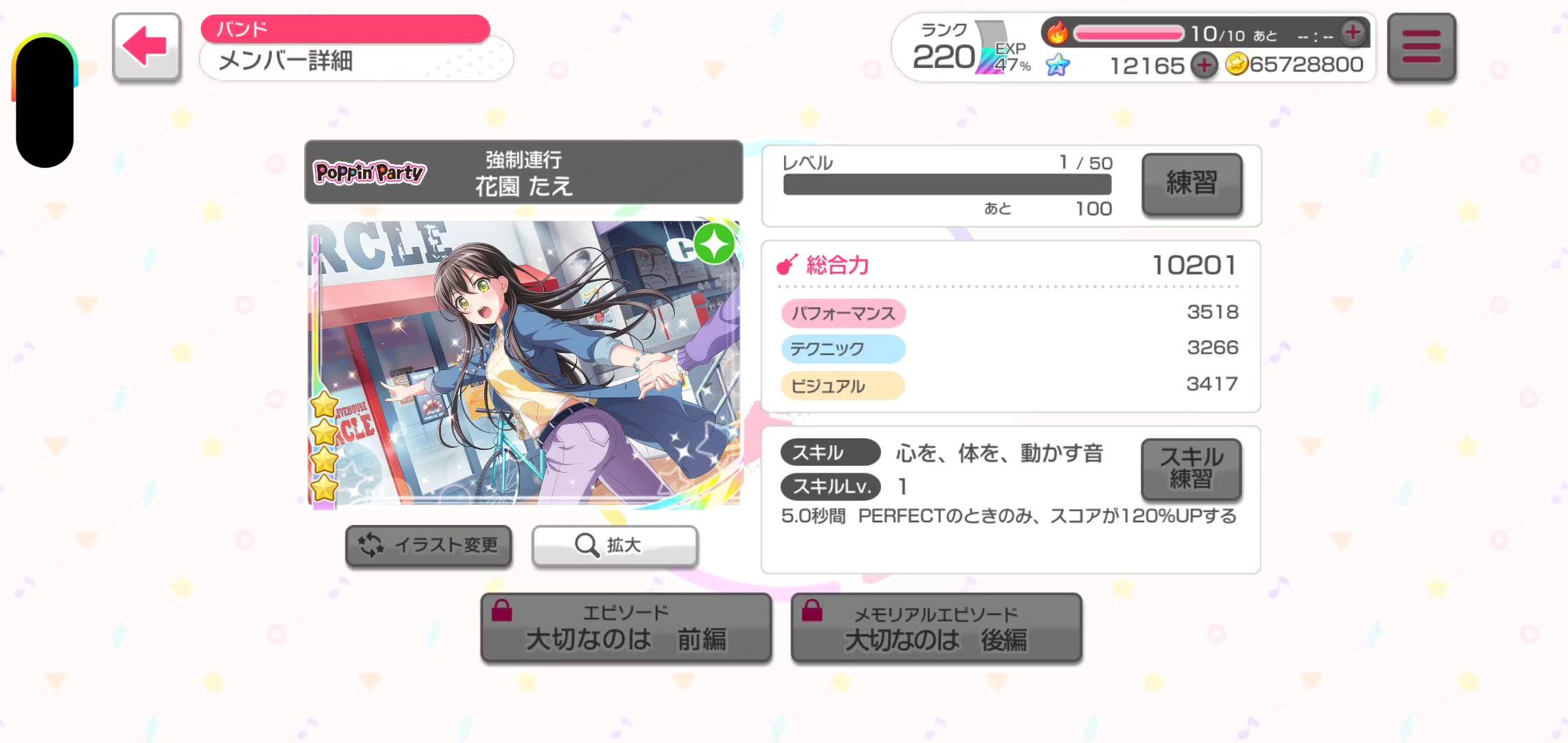This screenshot has width=1568, height=743.
Task: Tap the pink back arrow button
Action: [x=147, y=47]
